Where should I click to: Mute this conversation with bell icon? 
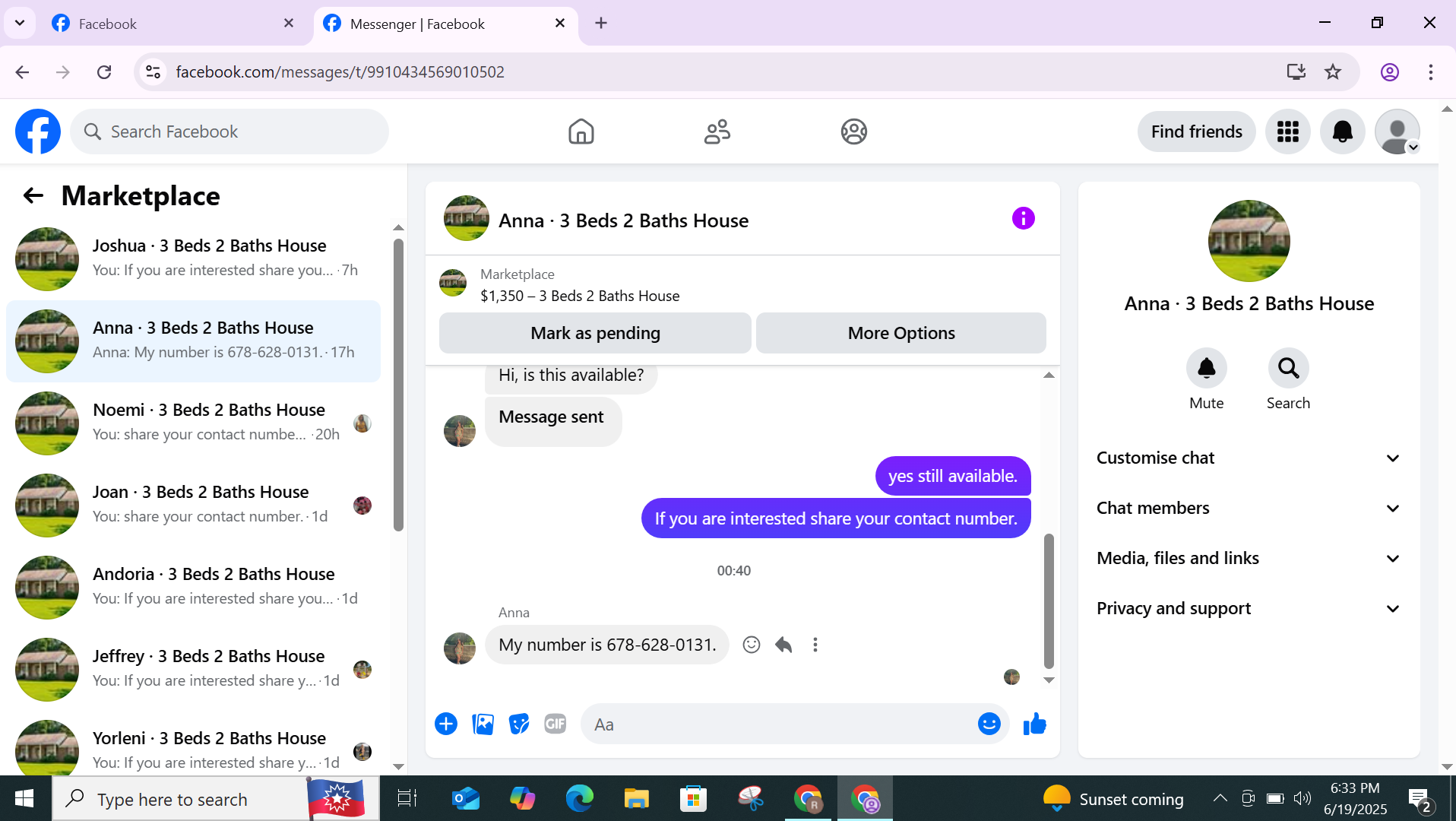click(x=1207, y=369)
